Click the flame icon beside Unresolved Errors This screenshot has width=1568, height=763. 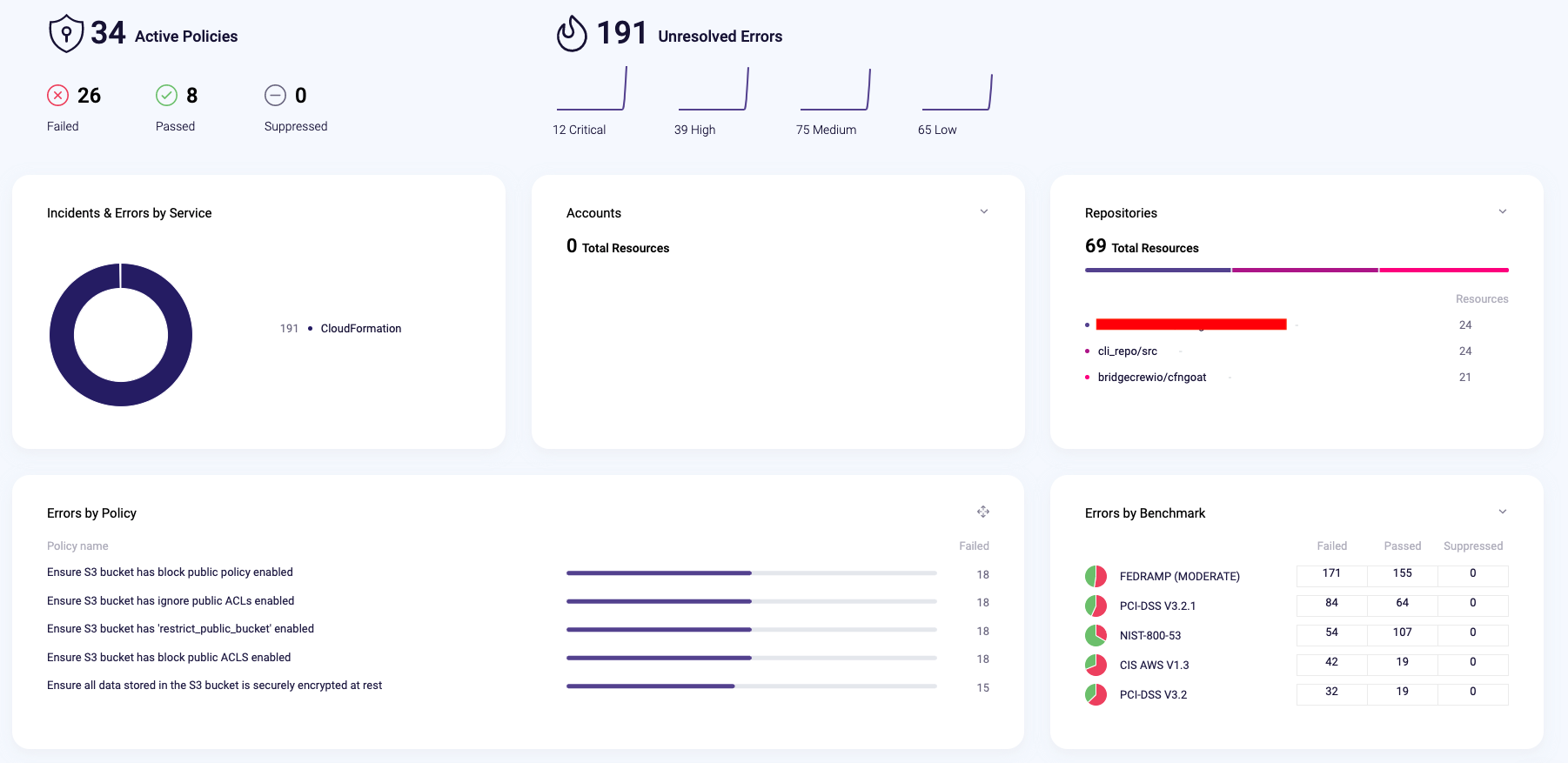(x=572, y=34)
